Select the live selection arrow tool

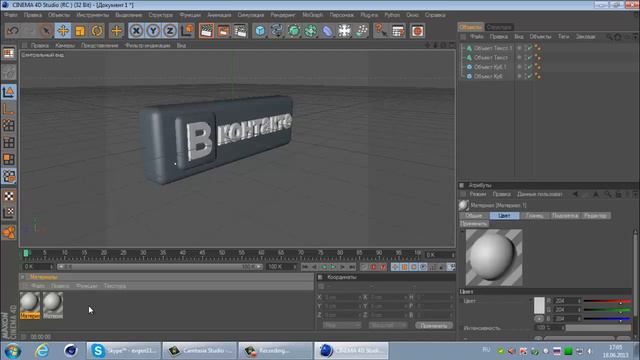click(x=46, y=31)
